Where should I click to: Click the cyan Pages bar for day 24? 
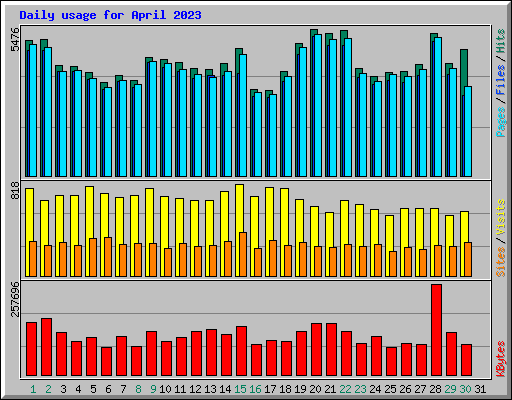click(x=378, y=129)
